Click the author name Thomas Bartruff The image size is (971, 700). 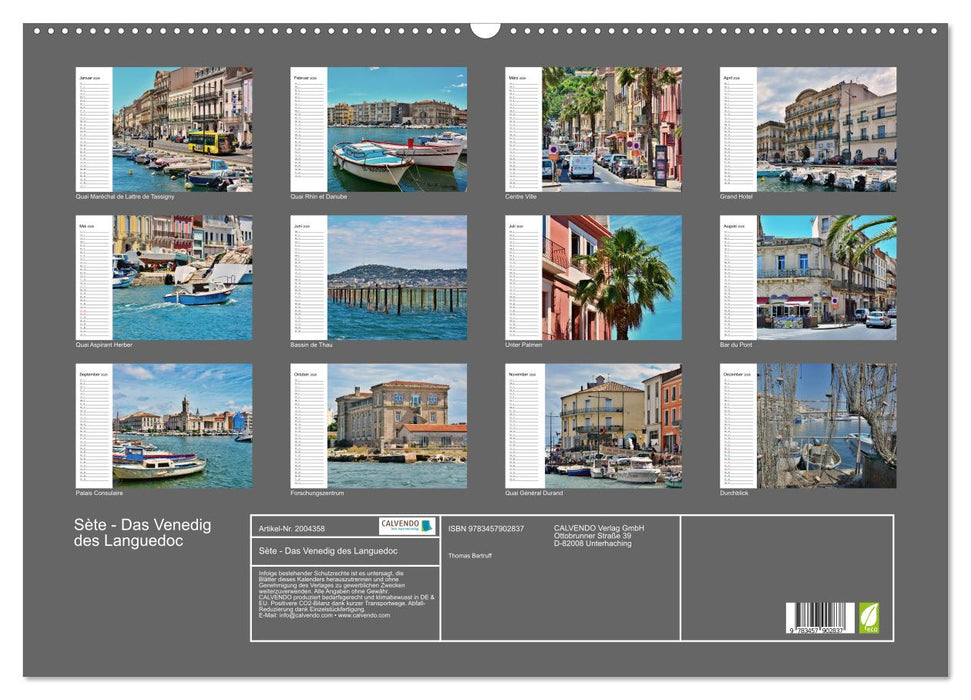(470, 555)
